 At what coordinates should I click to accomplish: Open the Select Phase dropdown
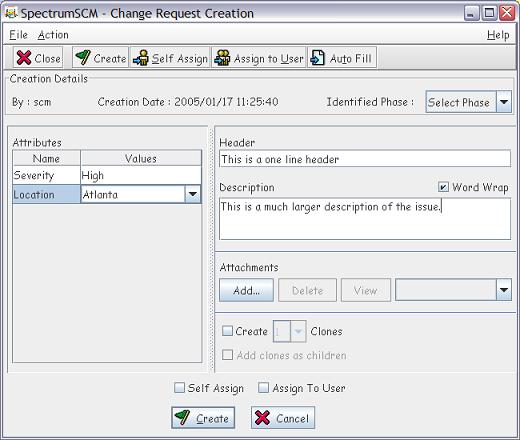[468, 102]
